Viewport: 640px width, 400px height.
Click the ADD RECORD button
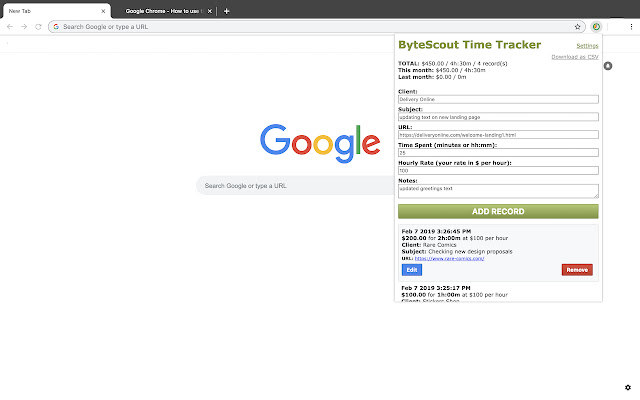pyautogui.click(x=498, y=211)
